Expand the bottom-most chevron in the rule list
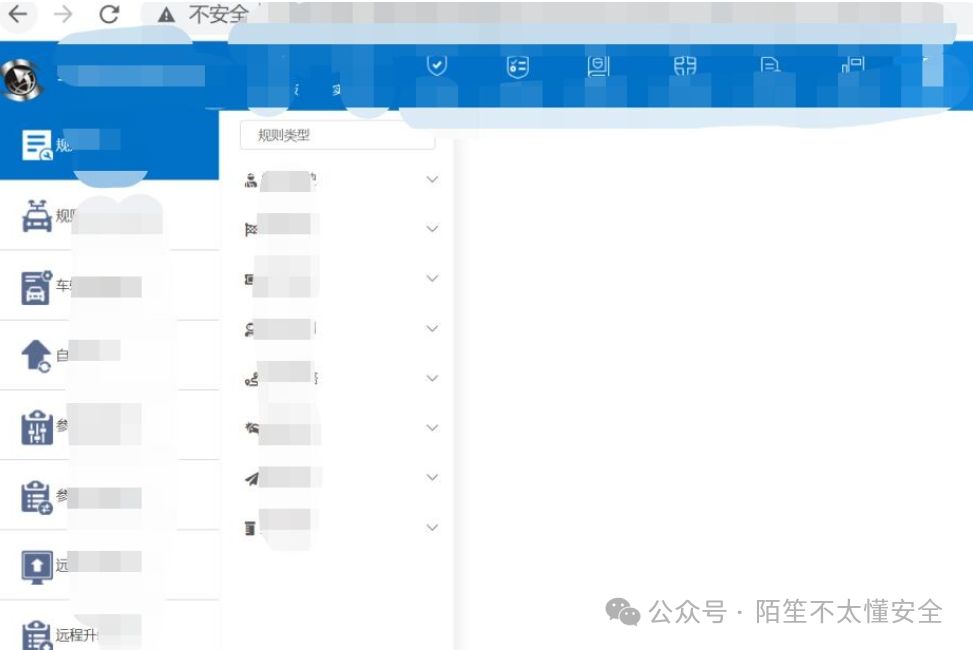This screenshot has width=973, height=650. coord(432,527)
